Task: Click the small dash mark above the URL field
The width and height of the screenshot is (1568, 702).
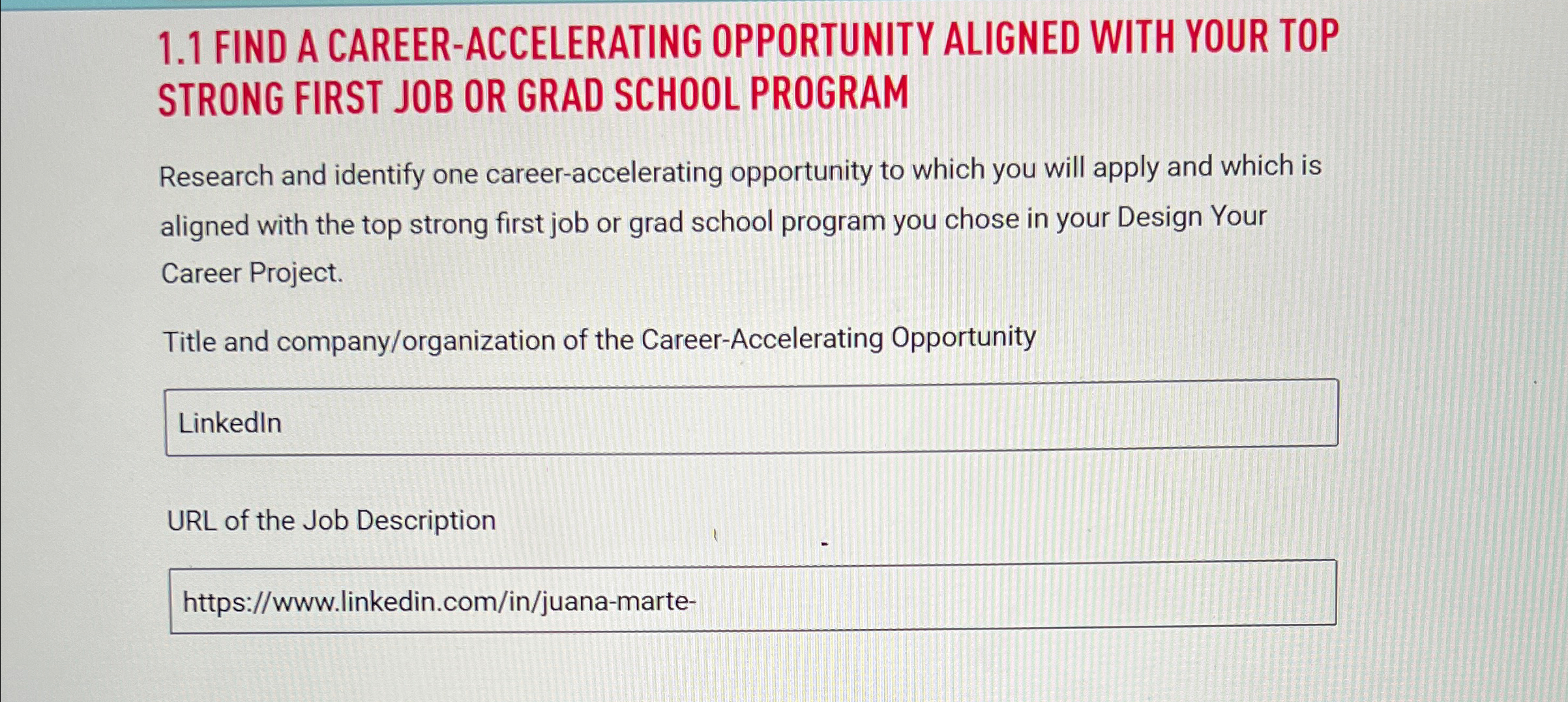Action: [x=826, y=543]
